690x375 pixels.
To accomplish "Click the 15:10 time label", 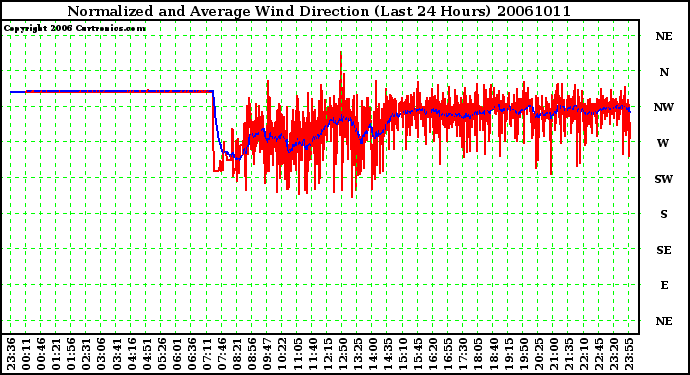I will pyautogui.click(x=403, y=354).
